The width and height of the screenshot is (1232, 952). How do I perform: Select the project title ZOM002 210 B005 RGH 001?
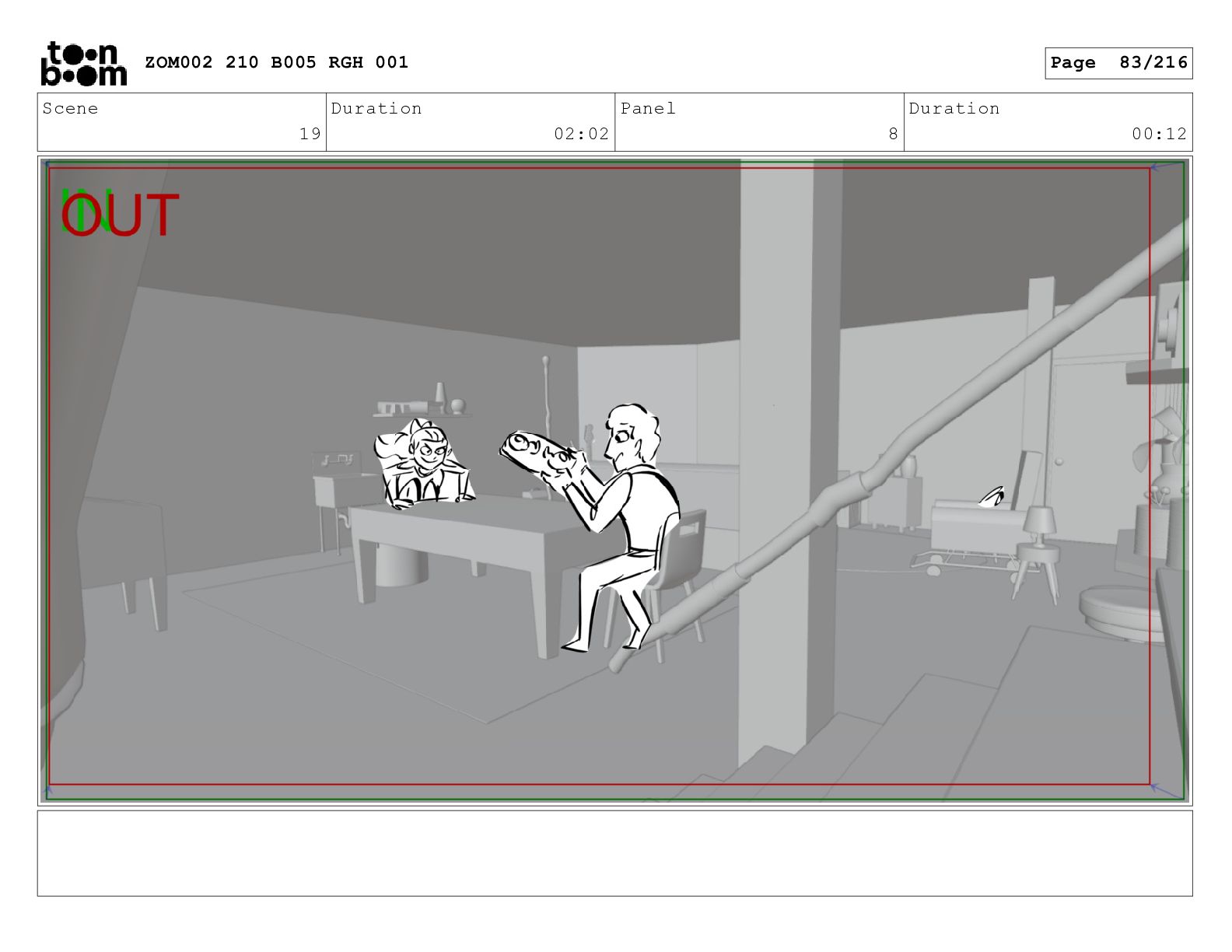[x=277, y=62]
